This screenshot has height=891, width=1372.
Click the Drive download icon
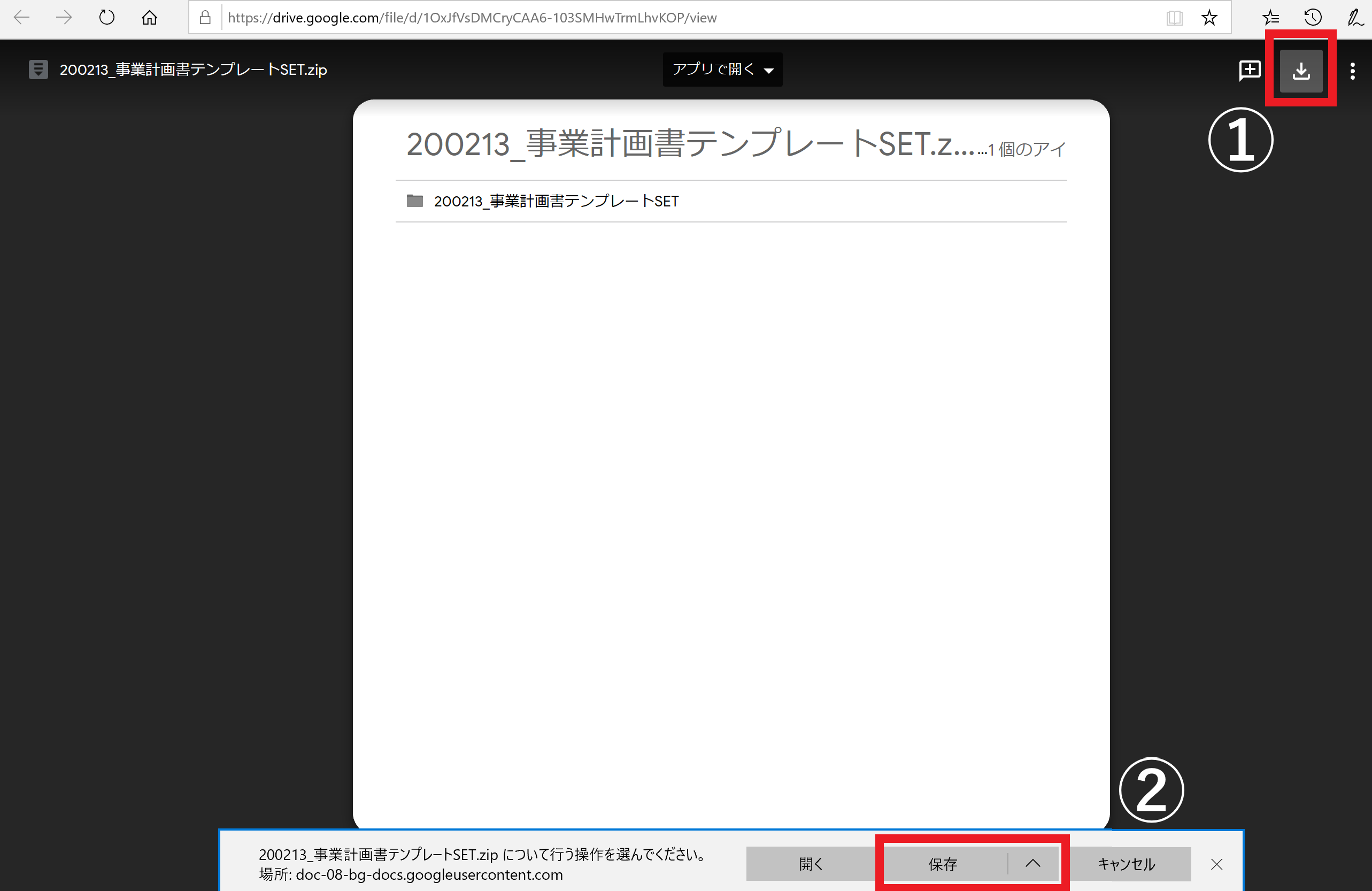[1300, 71]
